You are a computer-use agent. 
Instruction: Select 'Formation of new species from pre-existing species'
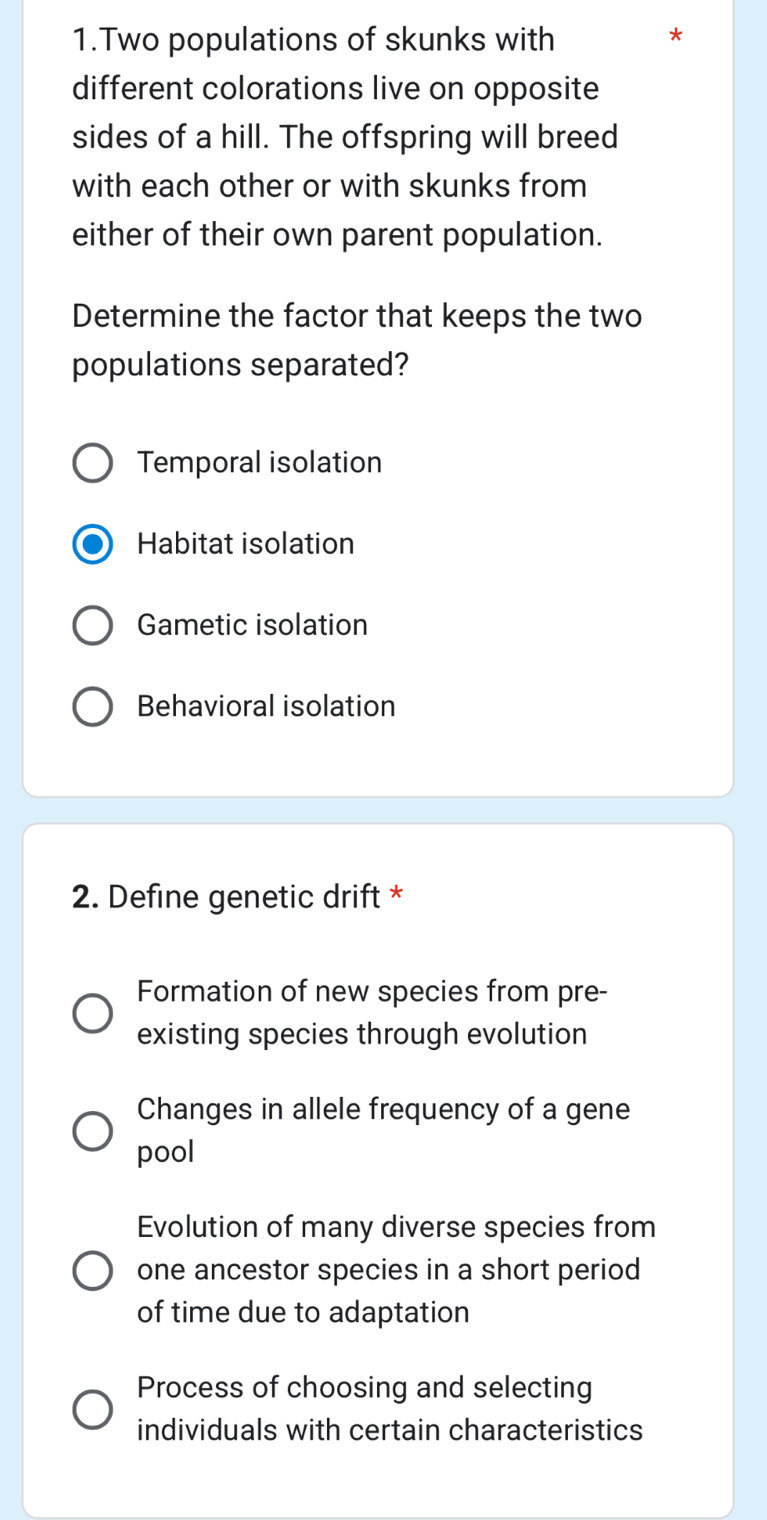point(92,1012)
